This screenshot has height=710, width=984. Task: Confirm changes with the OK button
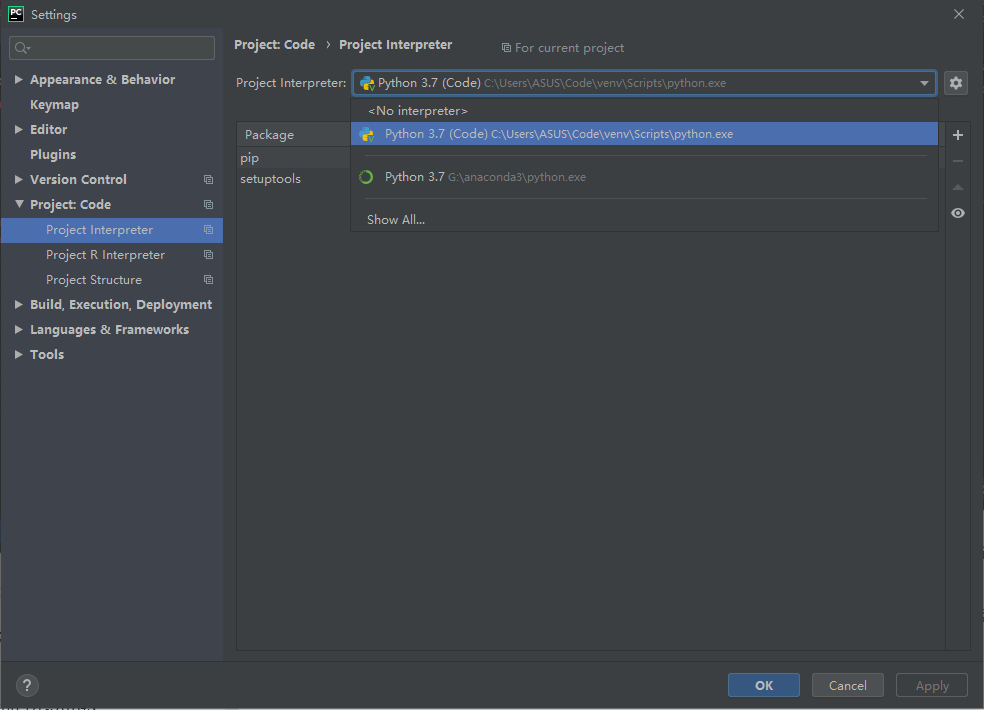[x=763, y=685]
